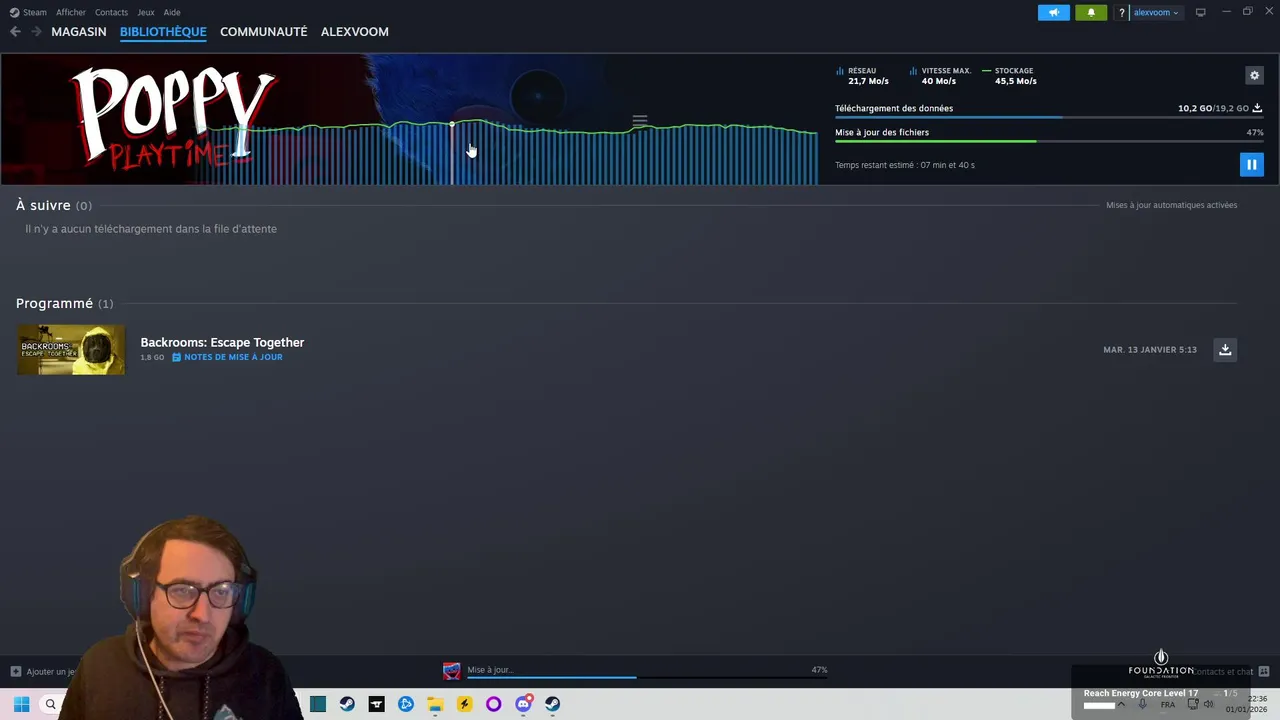Switch to the MAGASIN tab
The width and height of the screenshot is (1280, 720).
(x=79, y=32)
